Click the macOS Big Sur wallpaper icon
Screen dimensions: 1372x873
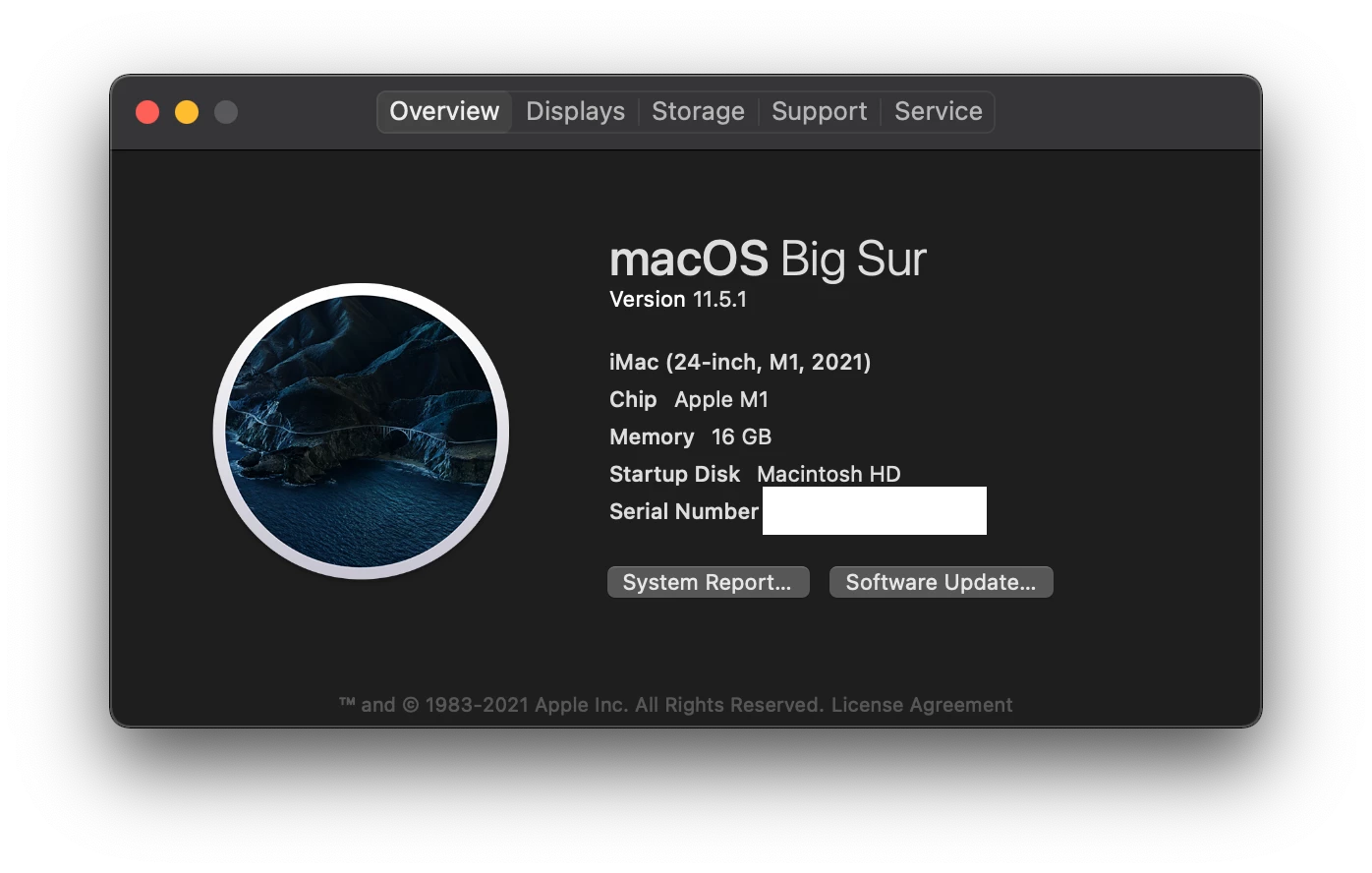click(x=361, y=431)
